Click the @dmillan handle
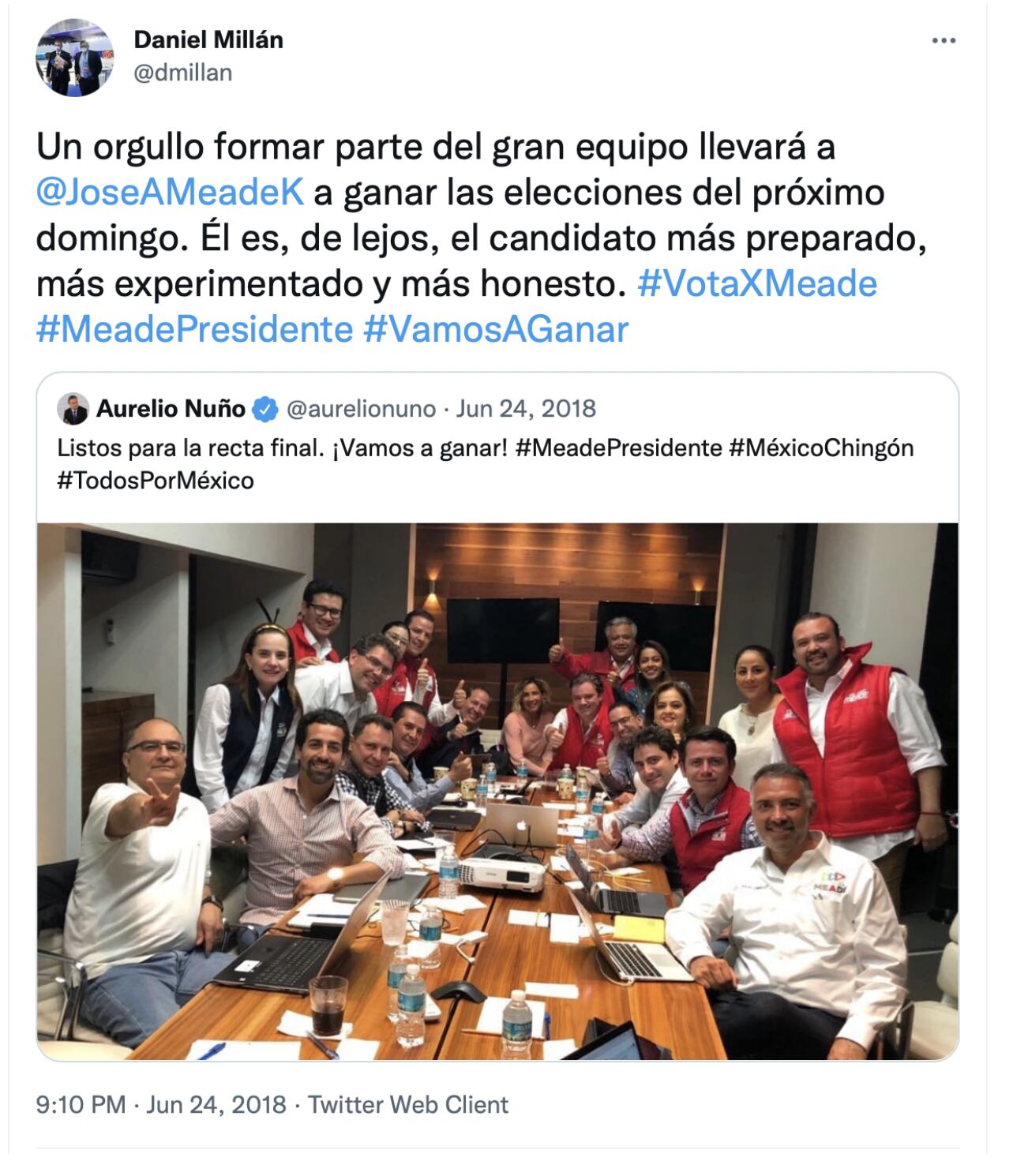This screenshot has width=1028, height=1176. coord(183,73)
